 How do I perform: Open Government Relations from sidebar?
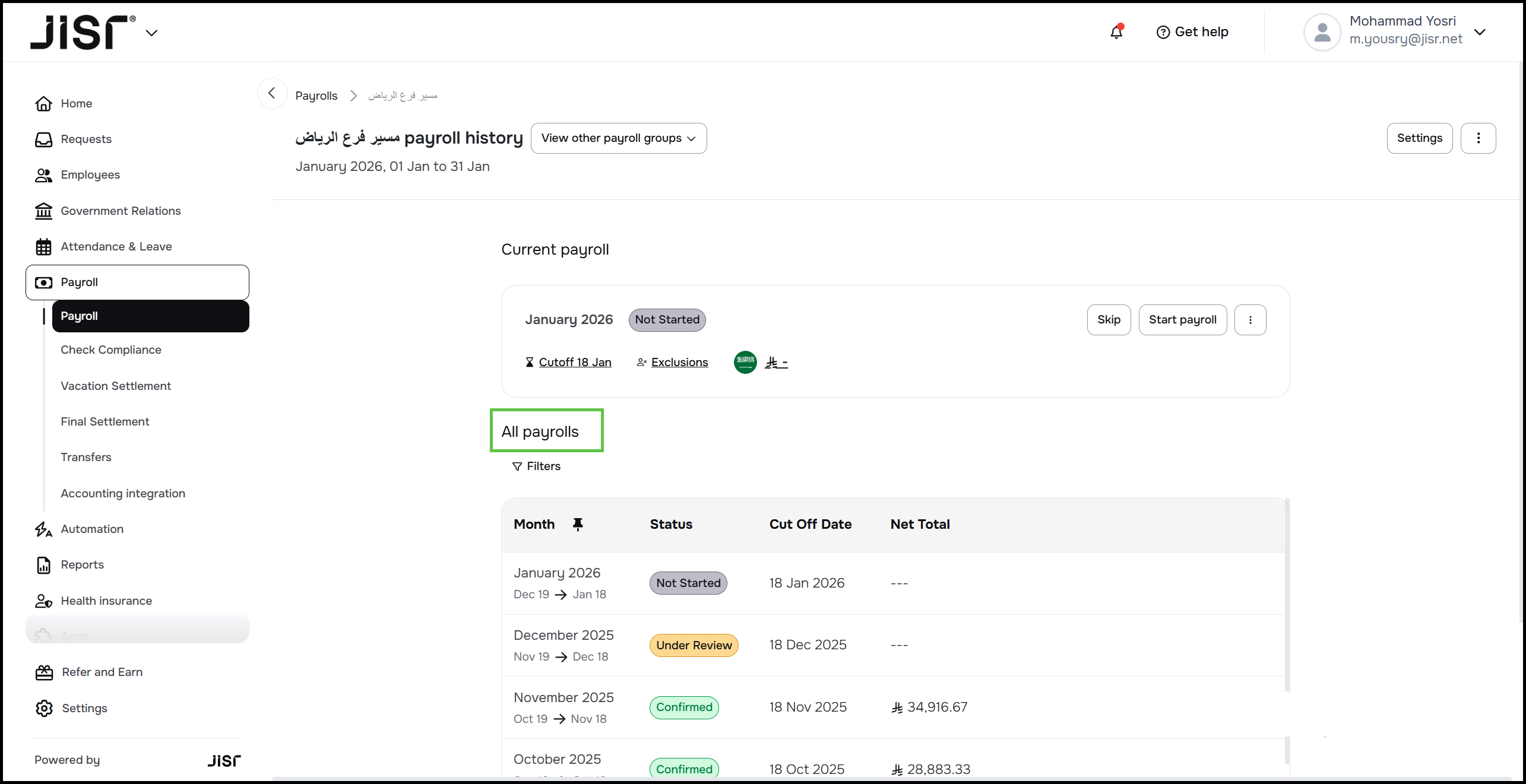[x=120, y=211]
